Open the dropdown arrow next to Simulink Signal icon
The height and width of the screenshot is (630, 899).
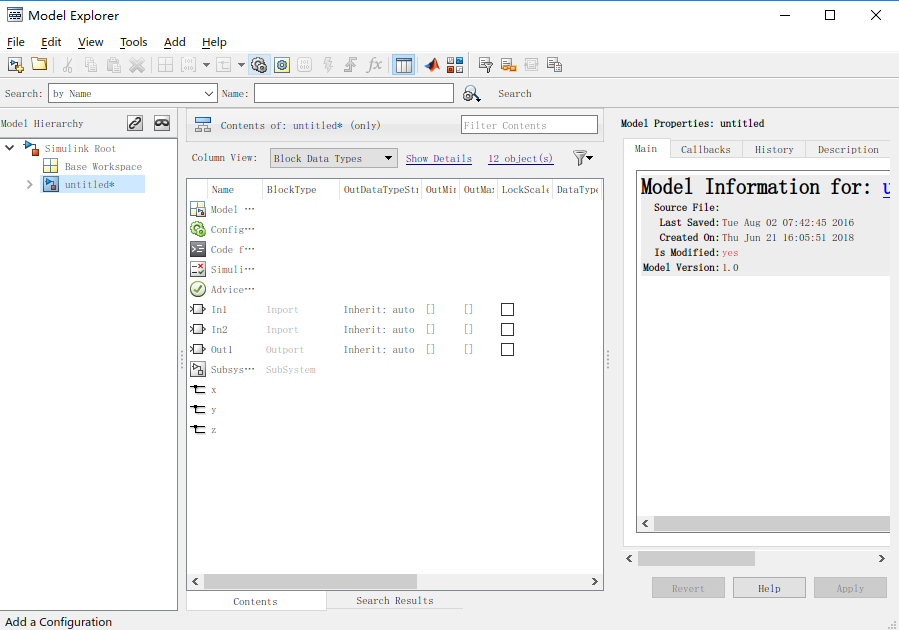241,65
